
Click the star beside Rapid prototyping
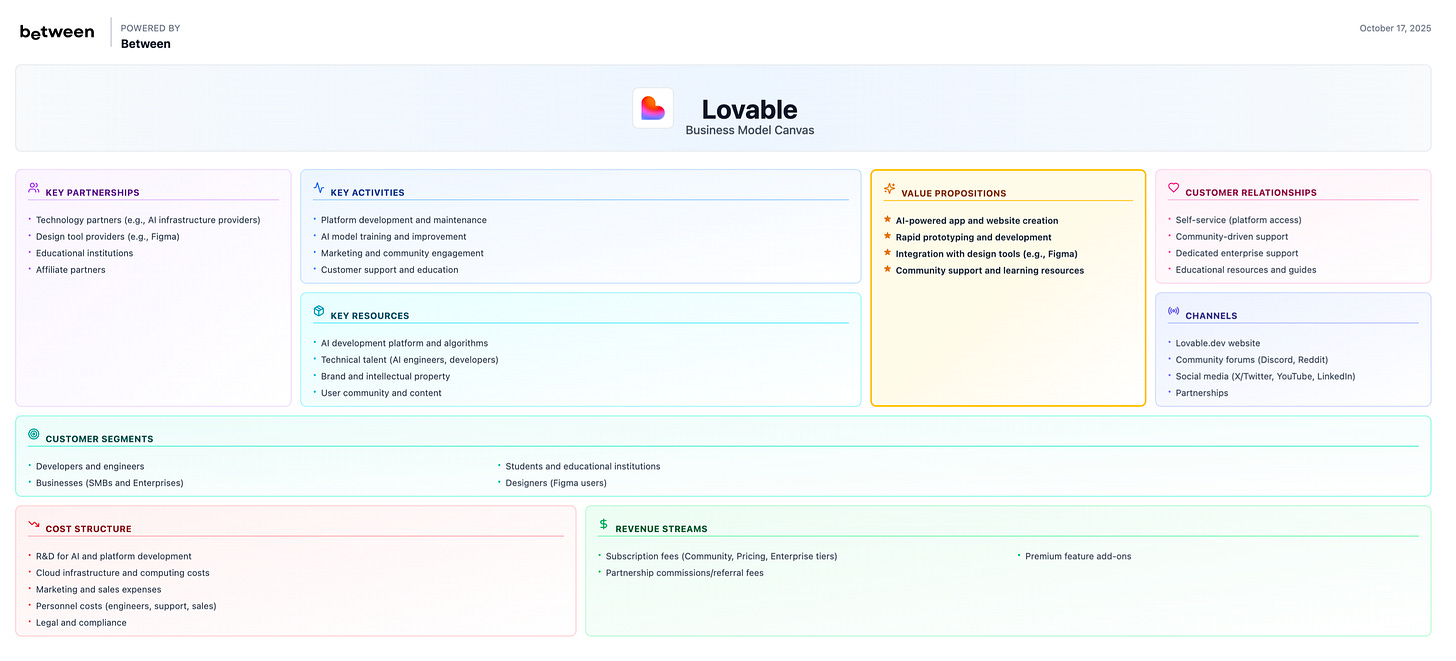887,236
